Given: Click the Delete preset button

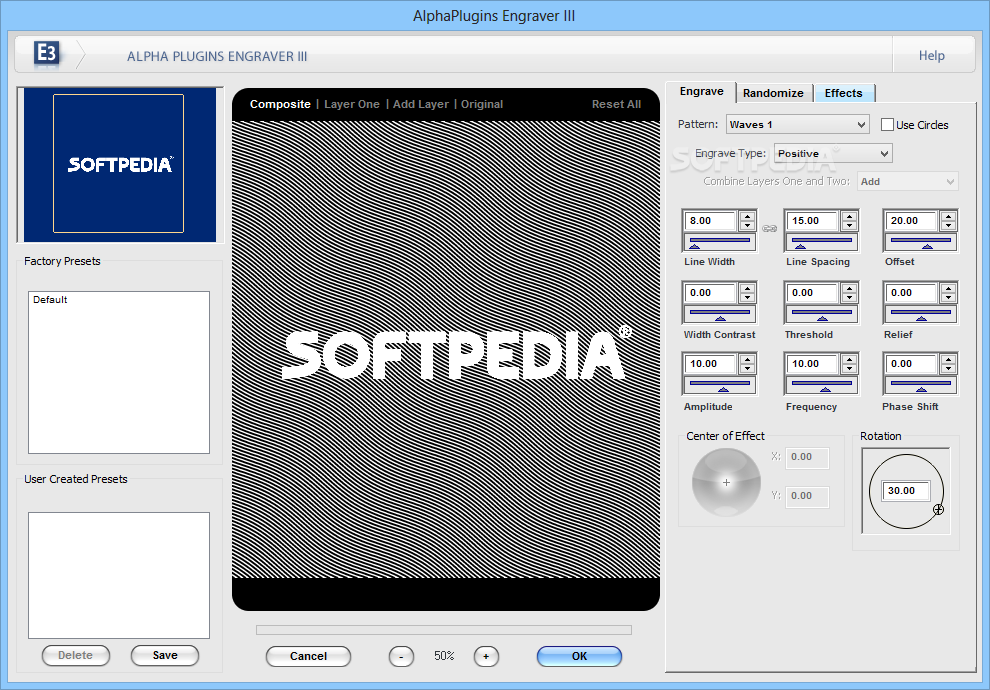Looking at the screenshot, I should click(x=76, y=655).
